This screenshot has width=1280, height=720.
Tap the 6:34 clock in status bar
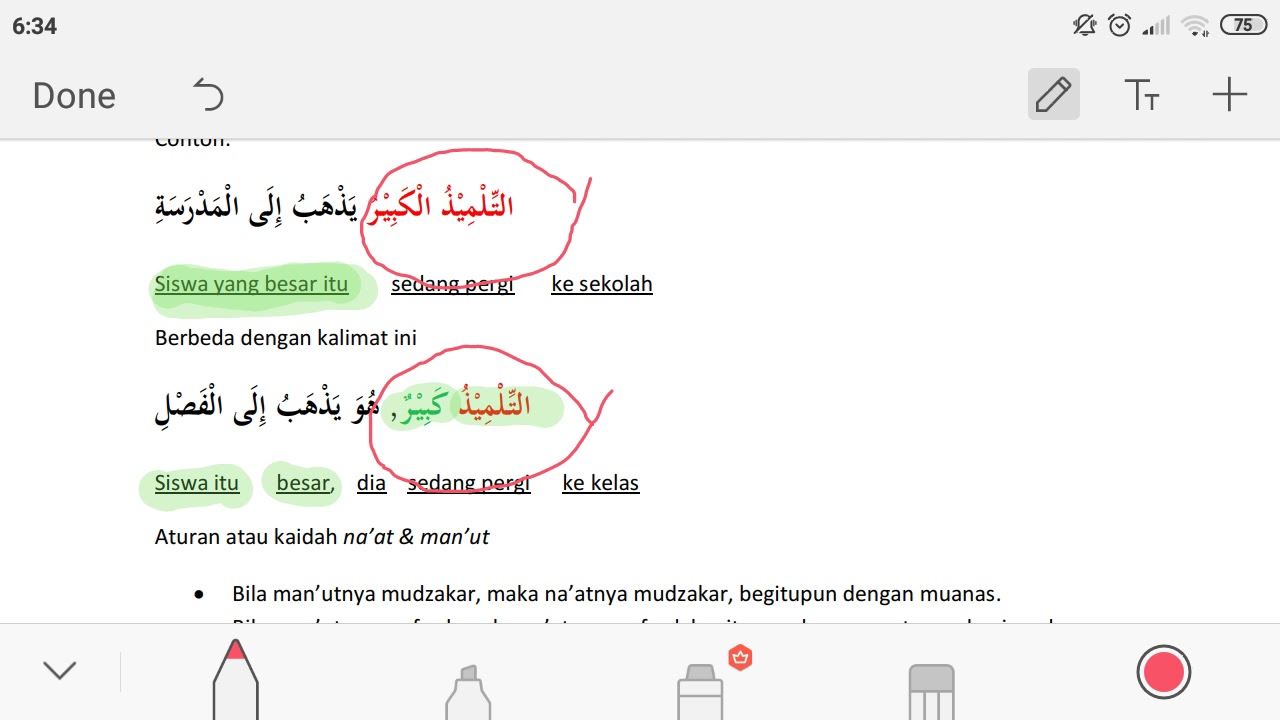35,26
